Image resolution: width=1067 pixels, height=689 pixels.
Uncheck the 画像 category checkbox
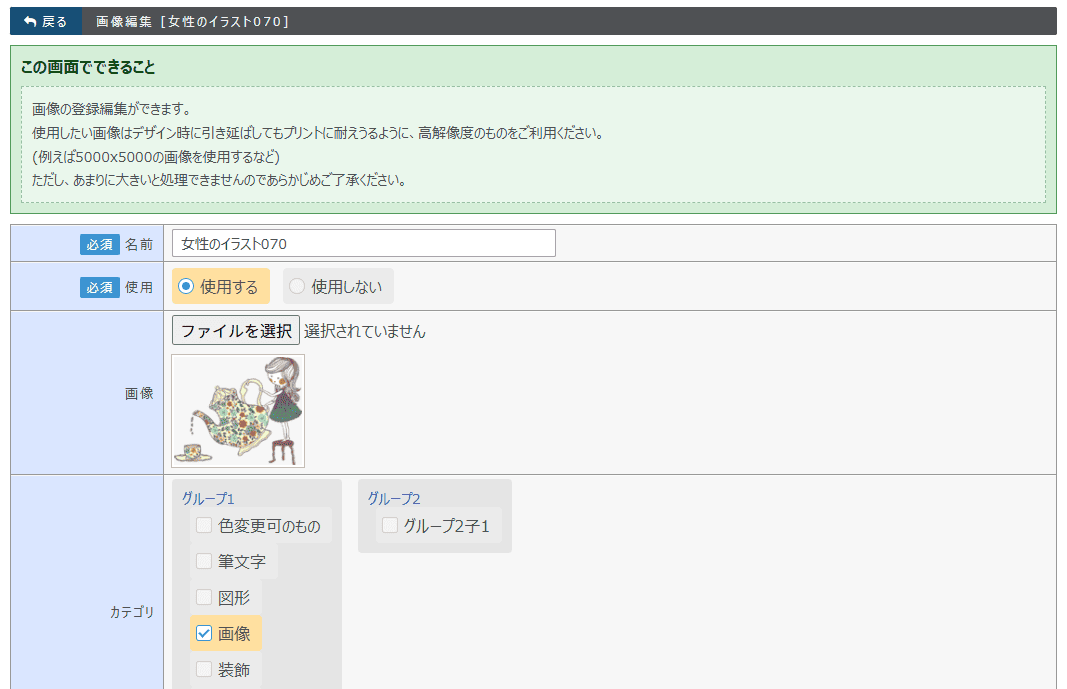[x=204, y=633]
